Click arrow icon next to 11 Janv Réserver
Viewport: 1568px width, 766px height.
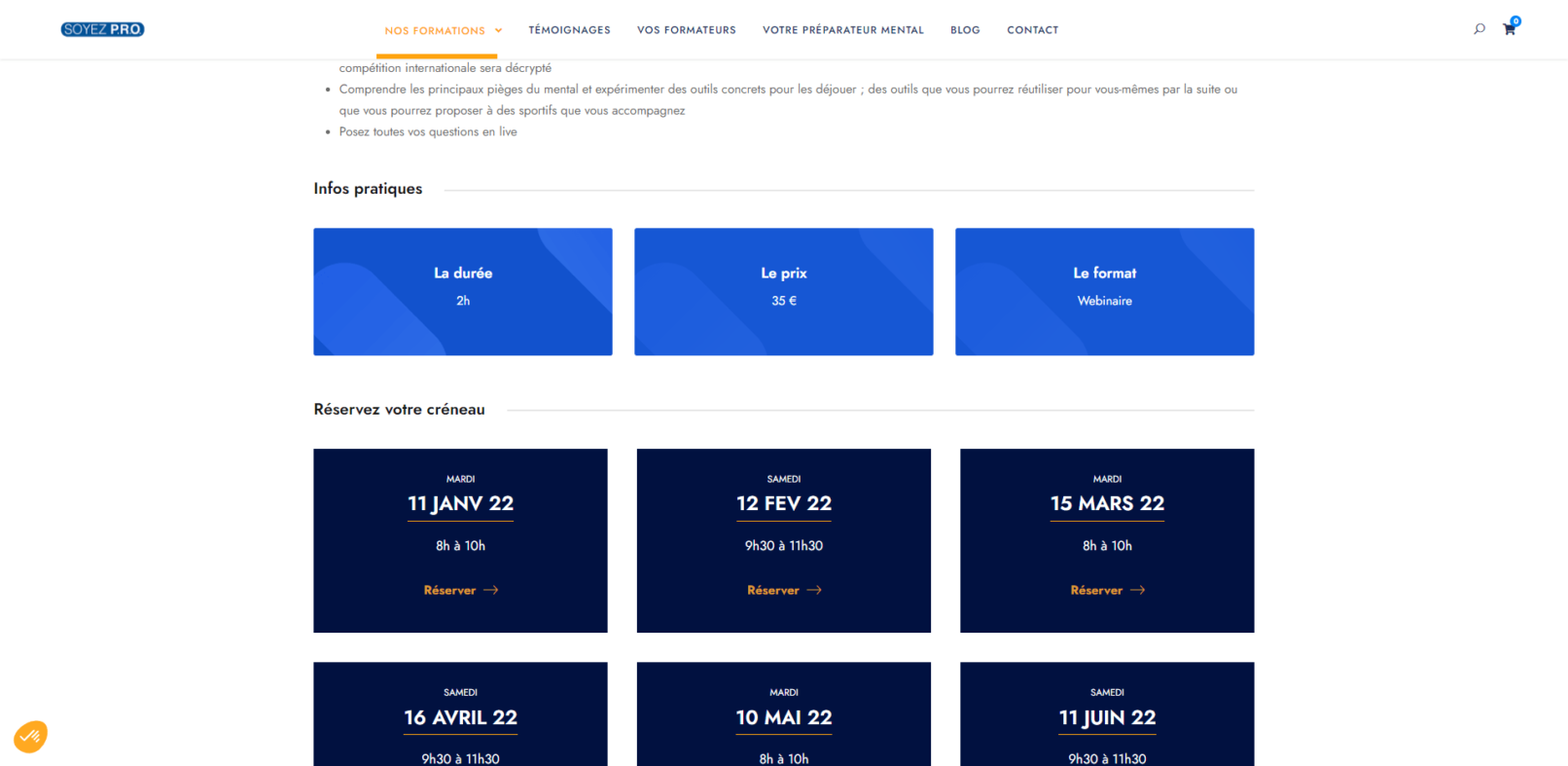[x=491, y=590]
